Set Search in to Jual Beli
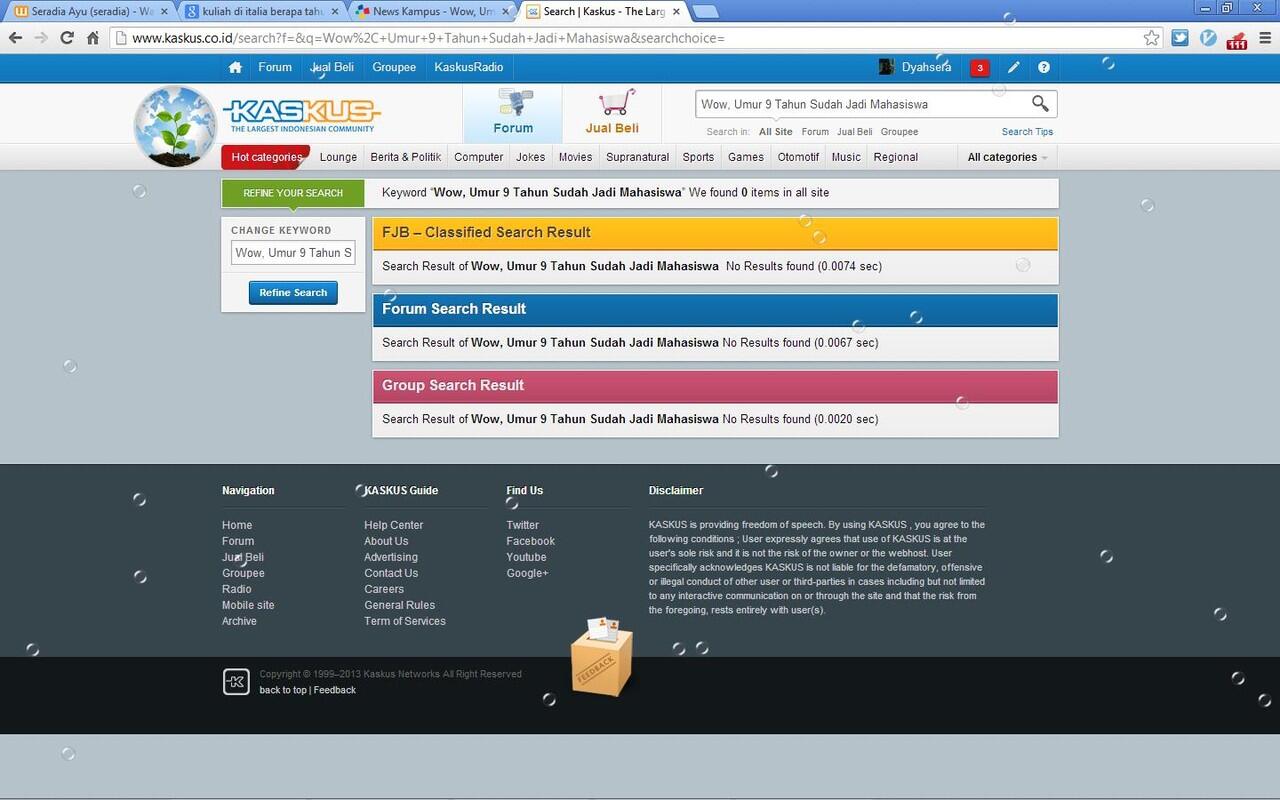 (x=855, y=132)
